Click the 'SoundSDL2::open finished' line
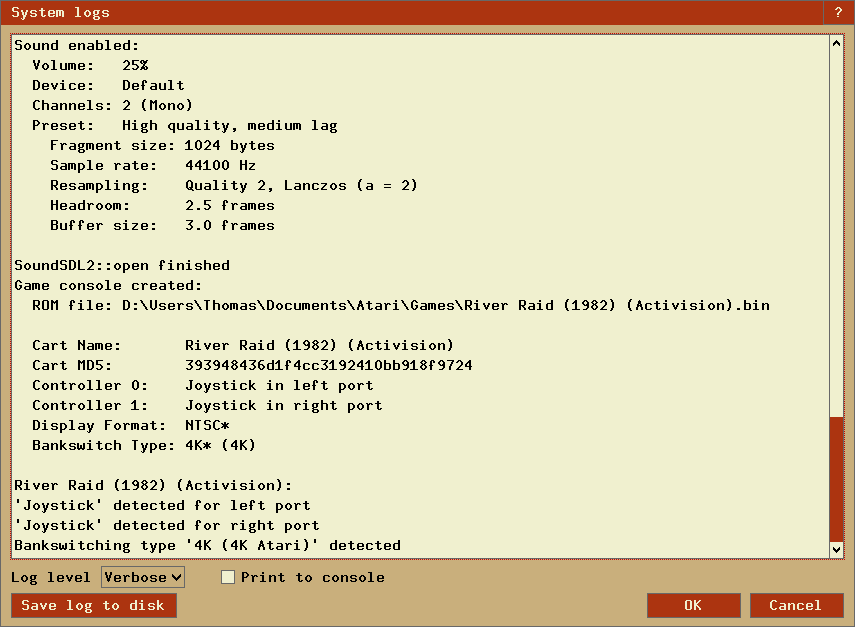 pyautogui.click(x=122, y=266)
